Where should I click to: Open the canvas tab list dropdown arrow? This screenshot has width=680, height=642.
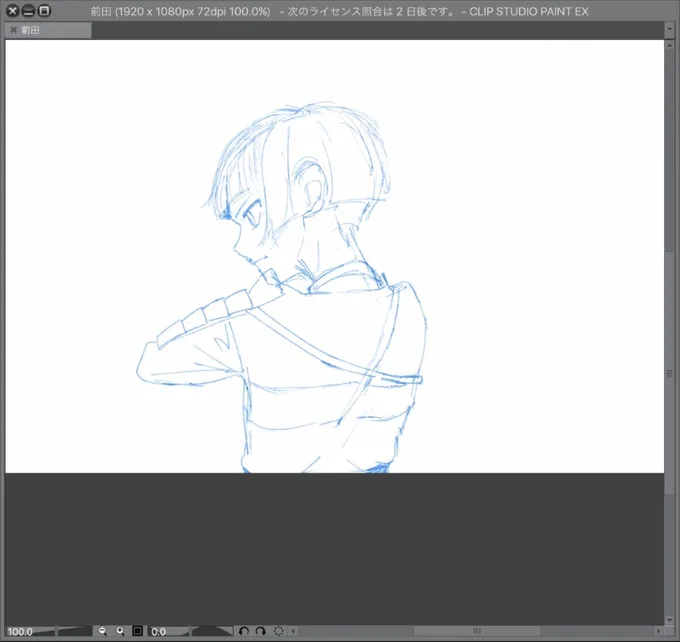coord(670,30)
